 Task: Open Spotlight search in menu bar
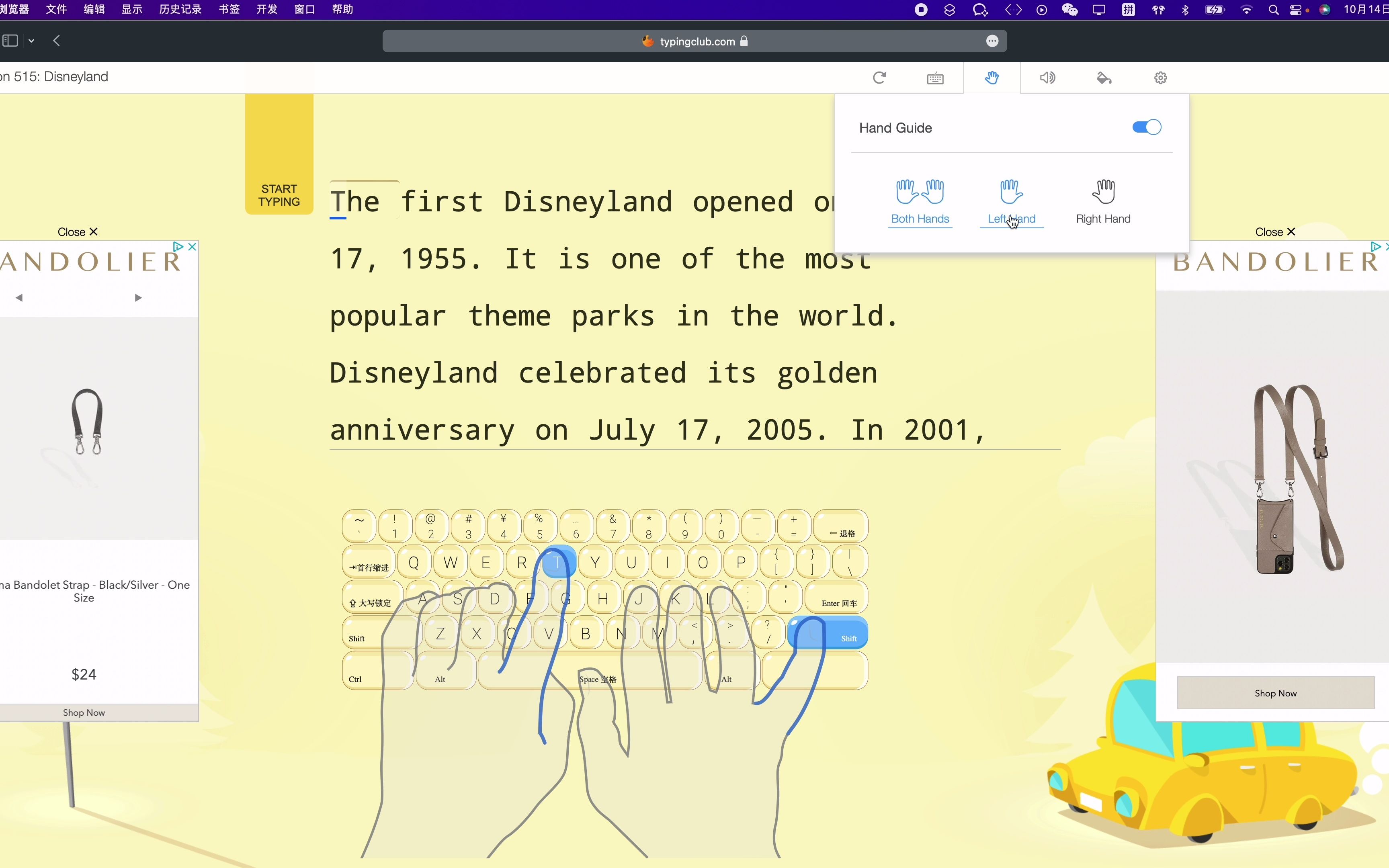point(1274,10)
